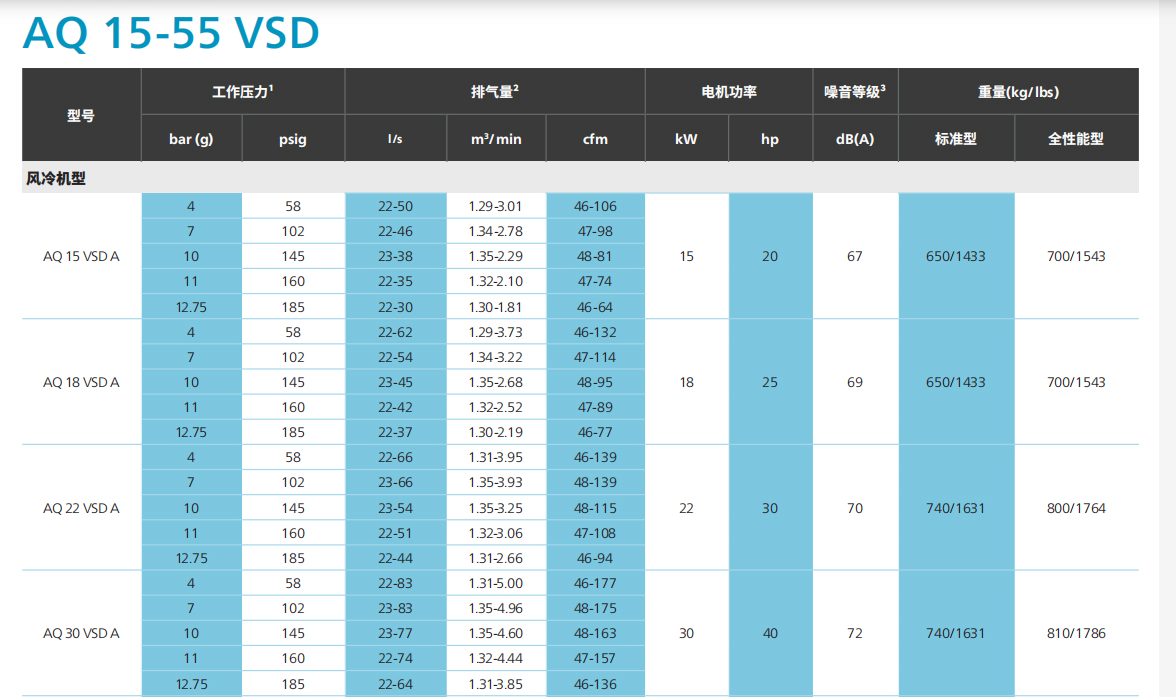Click the "AQ 15-55 VSD" page title

click(171, 33)
